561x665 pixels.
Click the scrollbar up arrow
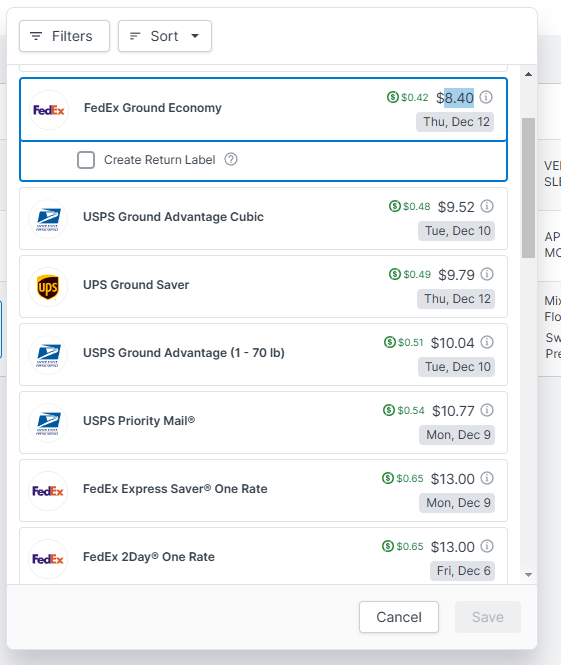coord(528,74)
